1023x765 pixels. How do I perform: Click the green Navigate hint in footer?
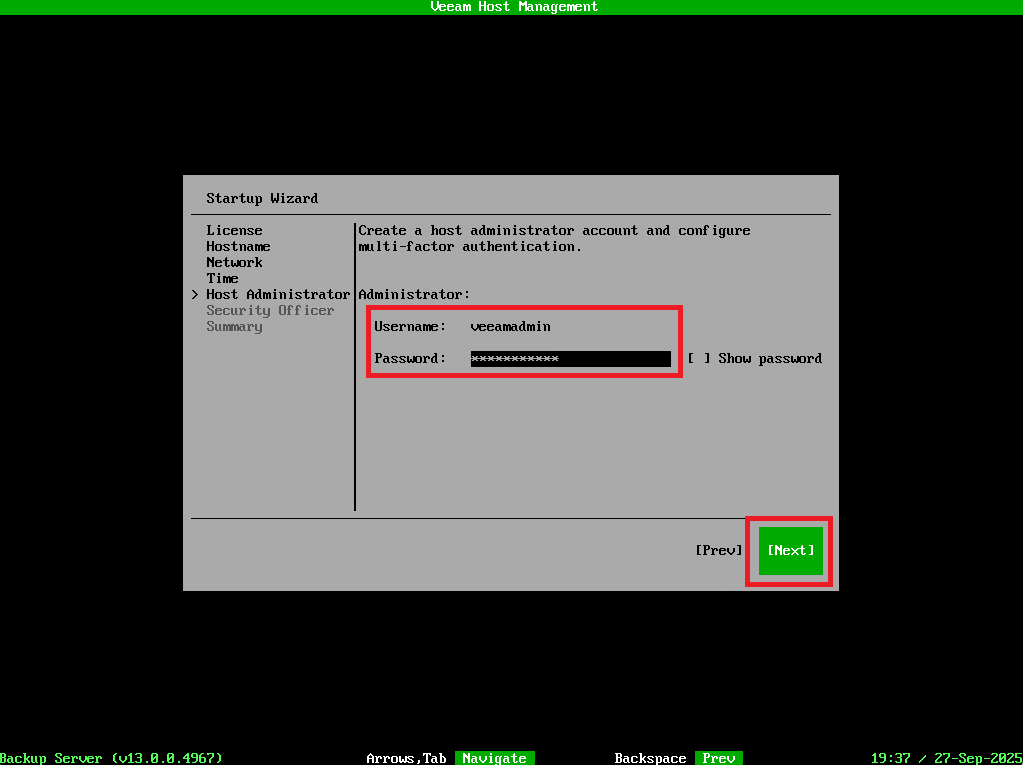[x=494, y=758]
